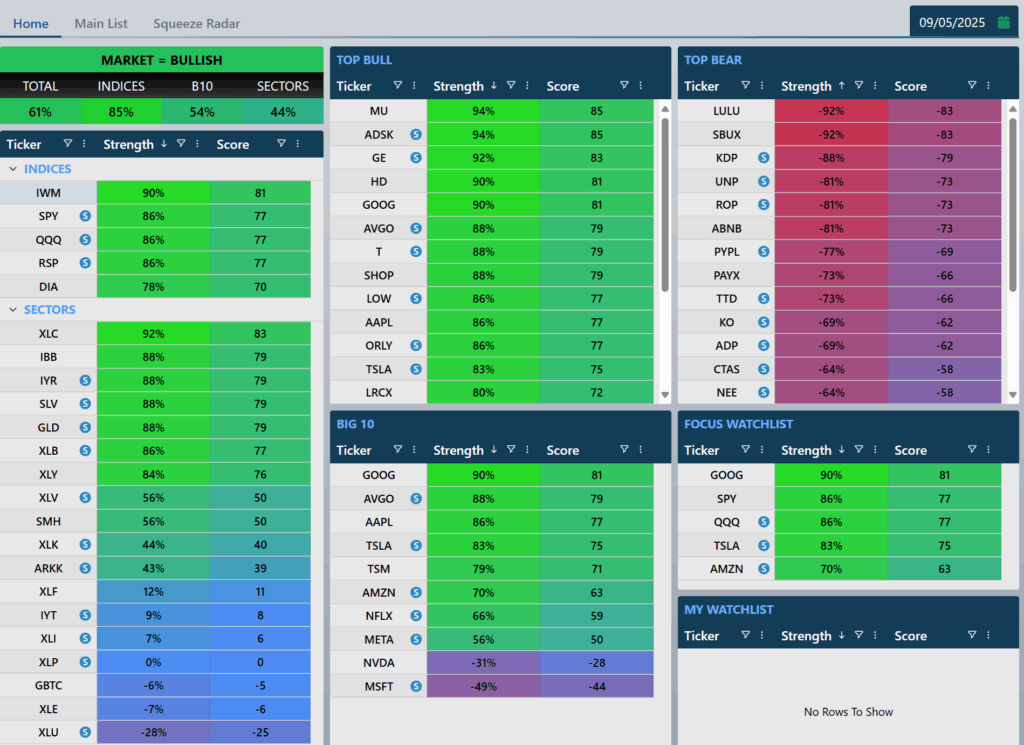
Task: Sort Top Bull by Strength column
Action: pos(458,86)
